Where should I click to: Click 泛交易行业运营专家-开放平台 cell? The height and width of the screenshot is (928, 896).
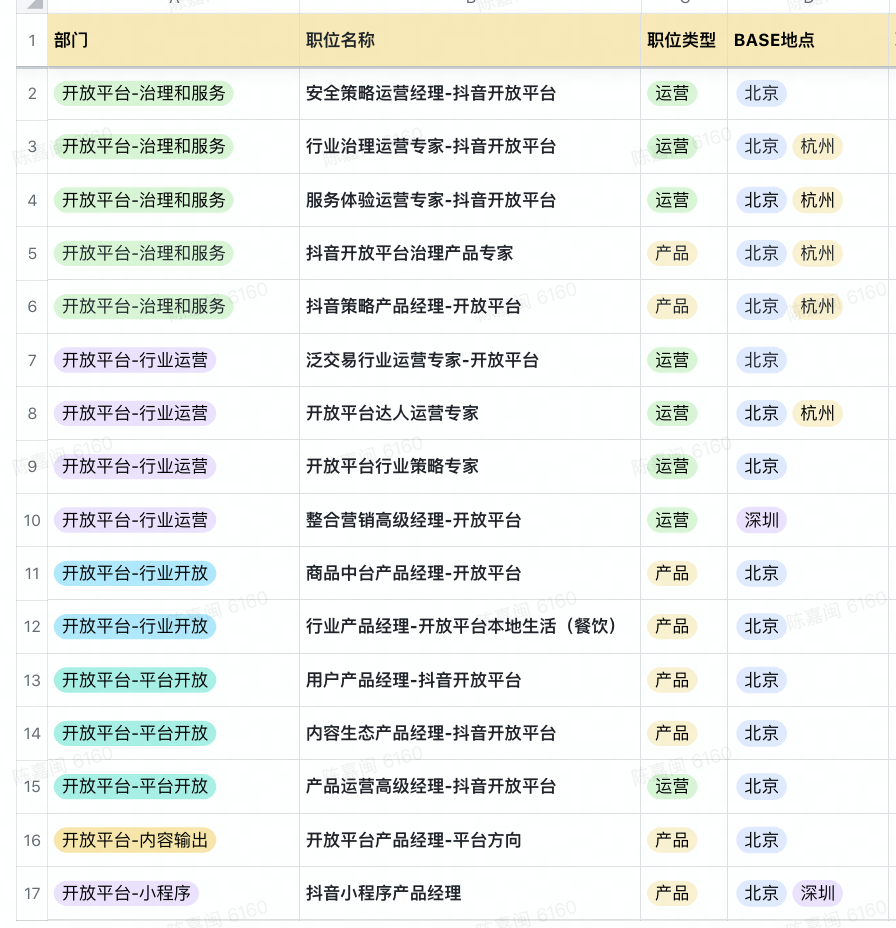[x=470, y=360]
